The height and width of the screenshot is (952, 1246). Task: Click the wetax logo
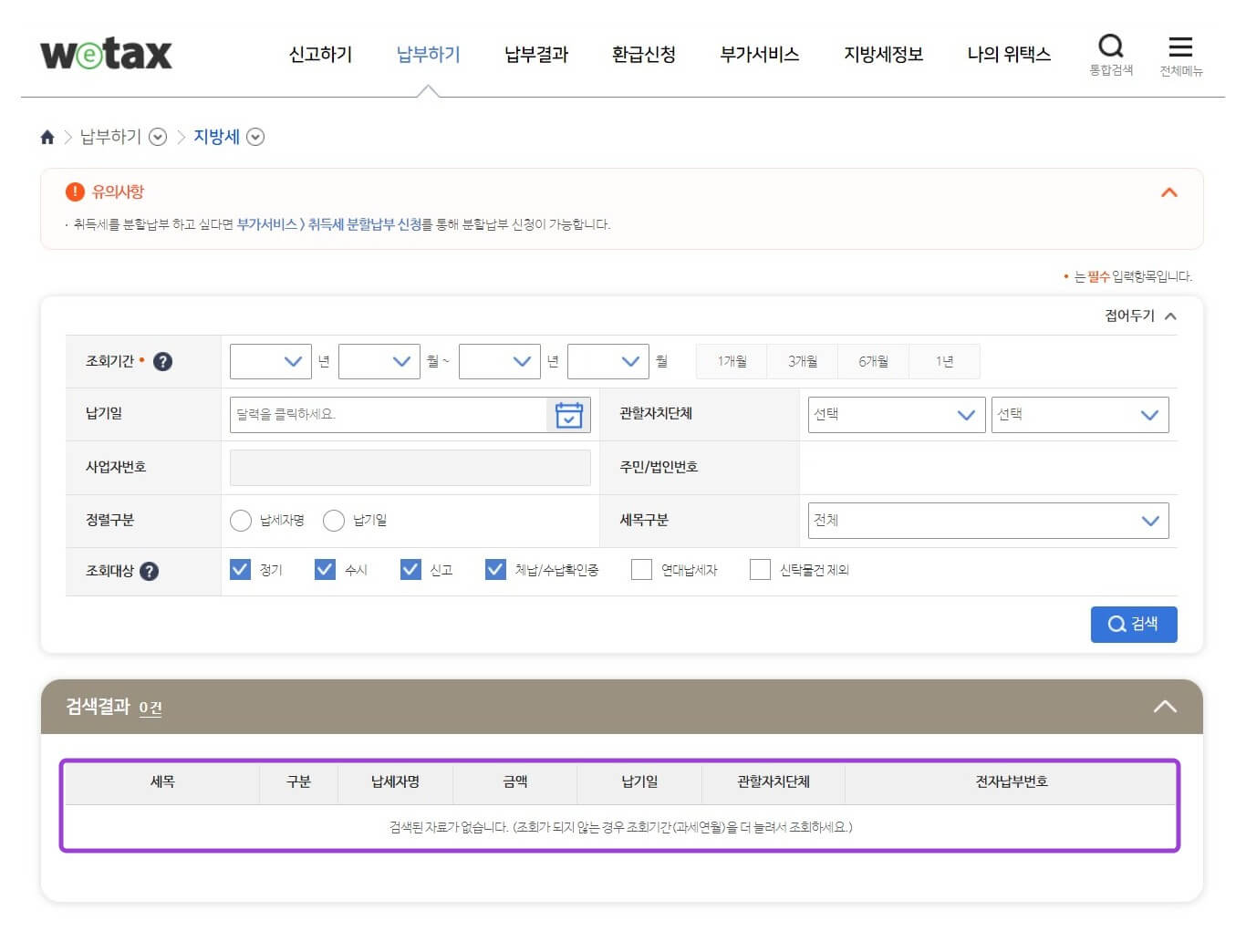coord(105,54)
